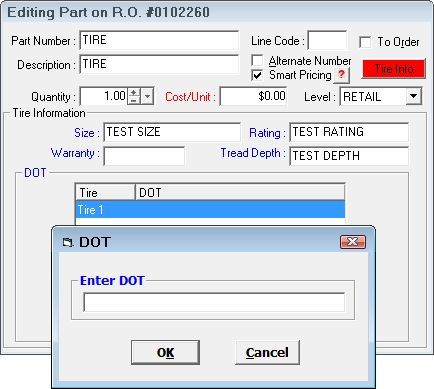Click the Tire column header
The height and width of the screenshot is (389, 434).
click(x=105, y=192)
